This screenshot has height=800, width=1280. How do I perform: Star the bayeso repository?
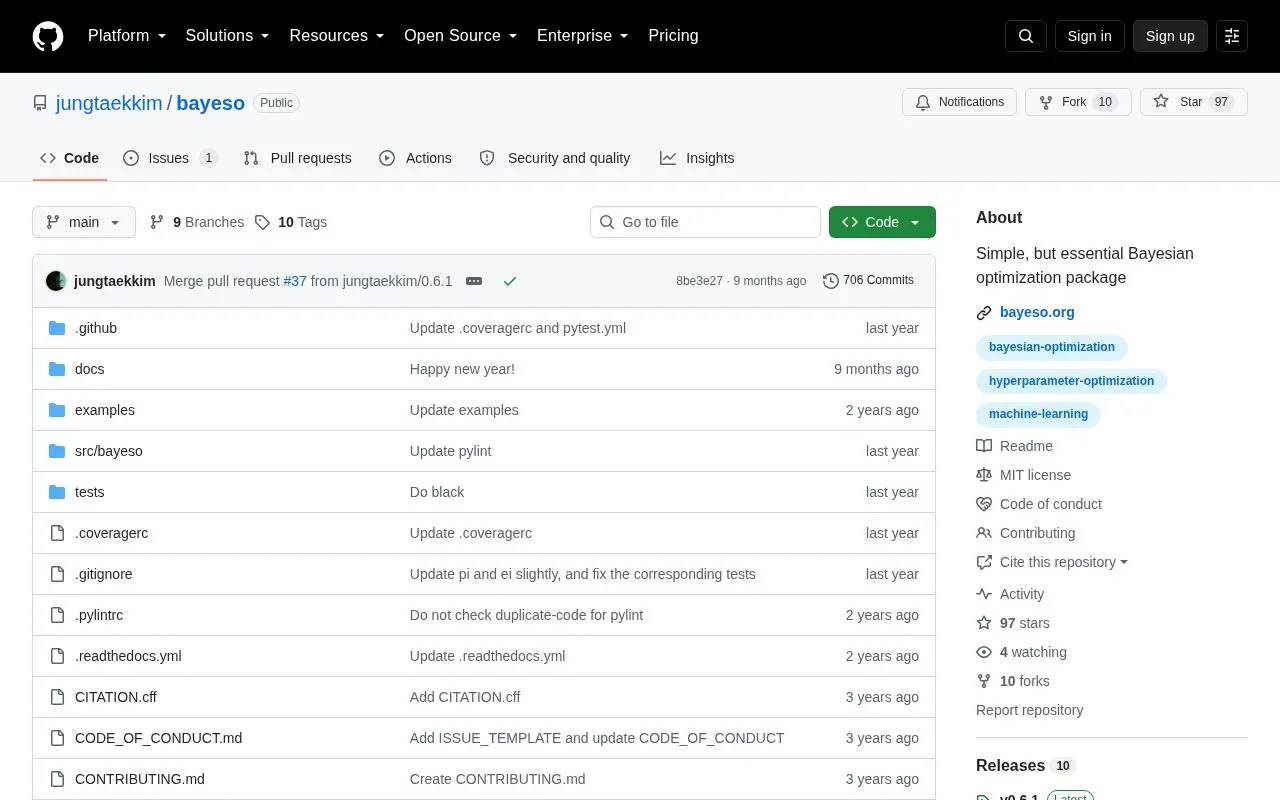(1194, 102)
